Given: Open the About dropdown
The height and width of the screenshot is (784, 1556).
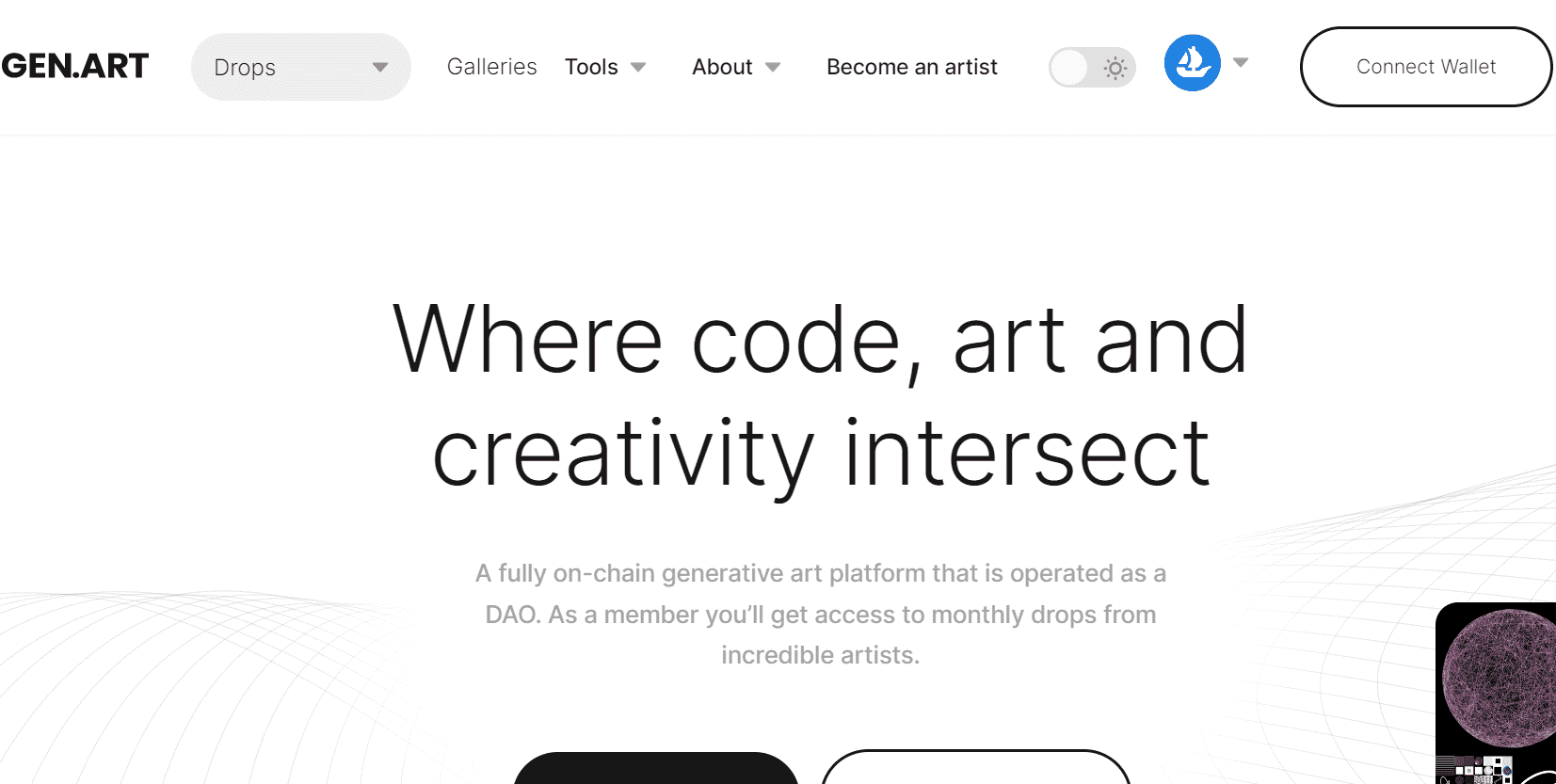Looking at the screenshot, I should coord(736,66).
